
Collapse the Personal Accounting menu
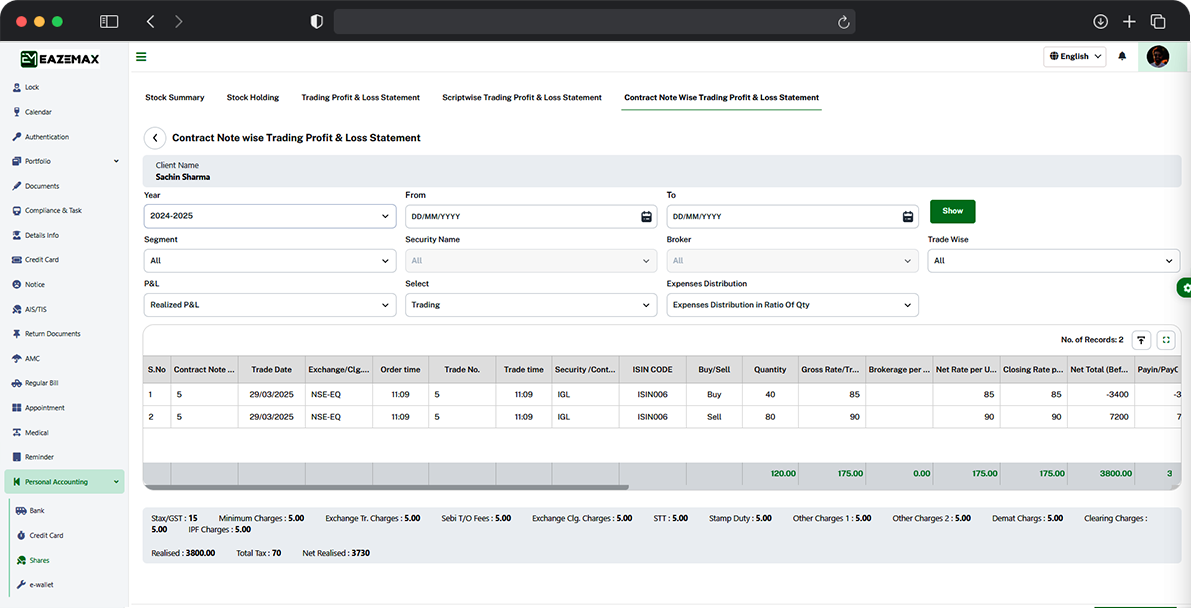coord(64,482)
